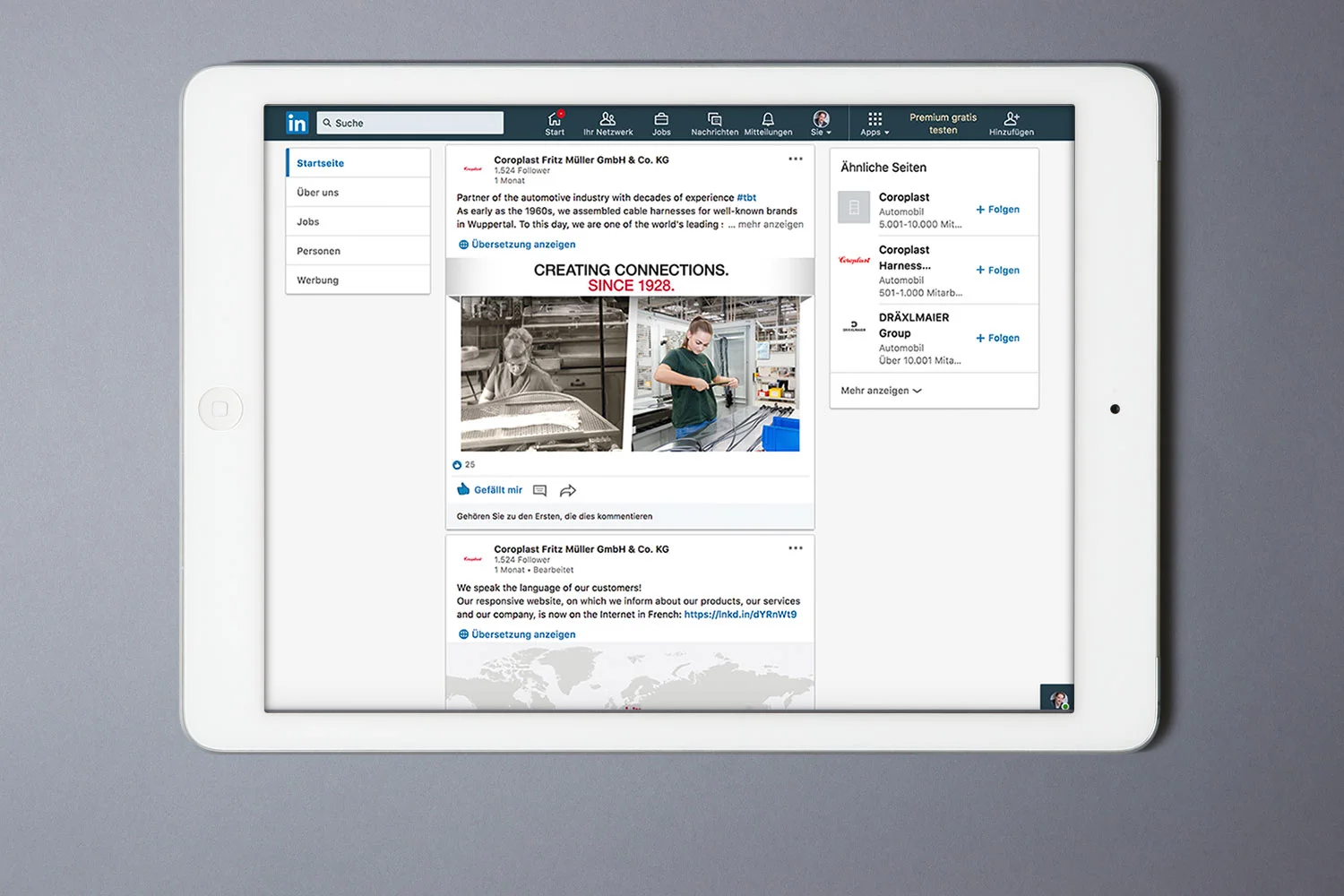Select the Jobs sidebar tab

(358, 221)
